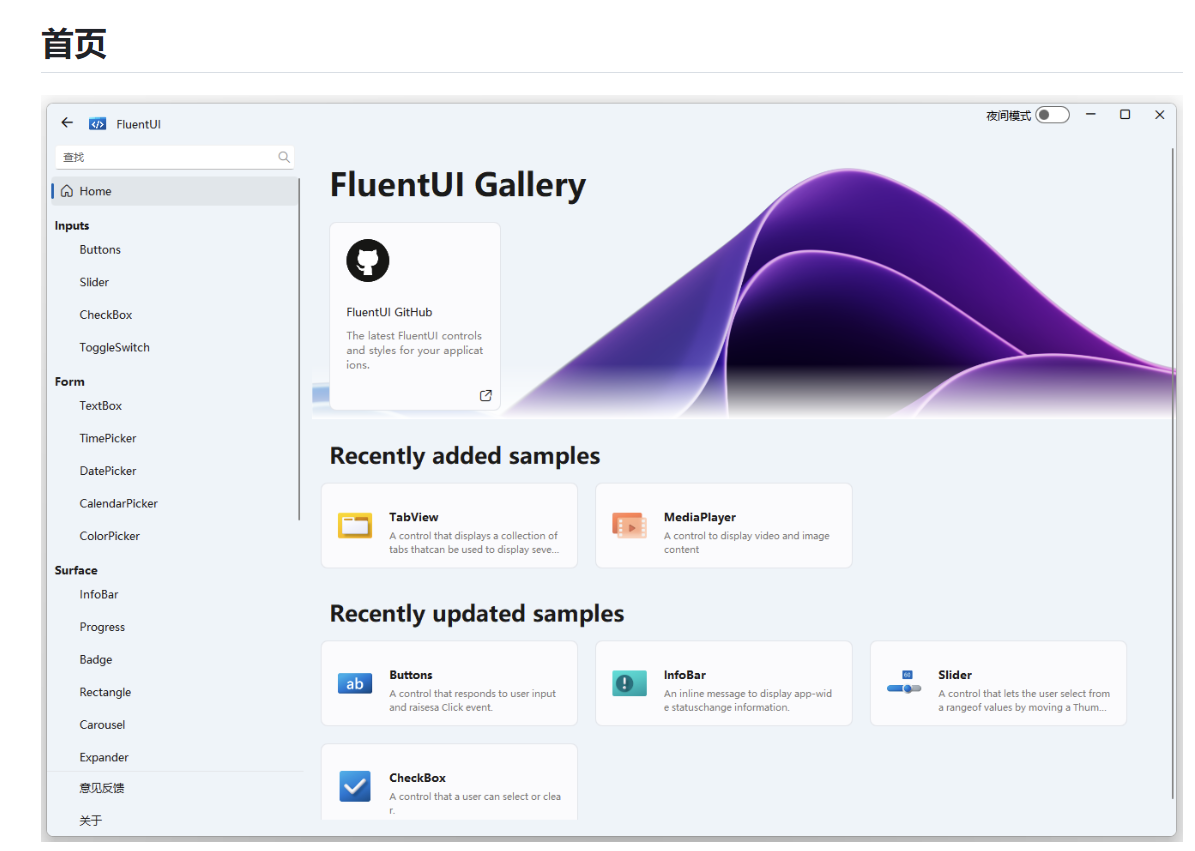Open the 关于 about entry
Image resolution: width=1195 pixels, height=851 pixels.
click(90, 819)
